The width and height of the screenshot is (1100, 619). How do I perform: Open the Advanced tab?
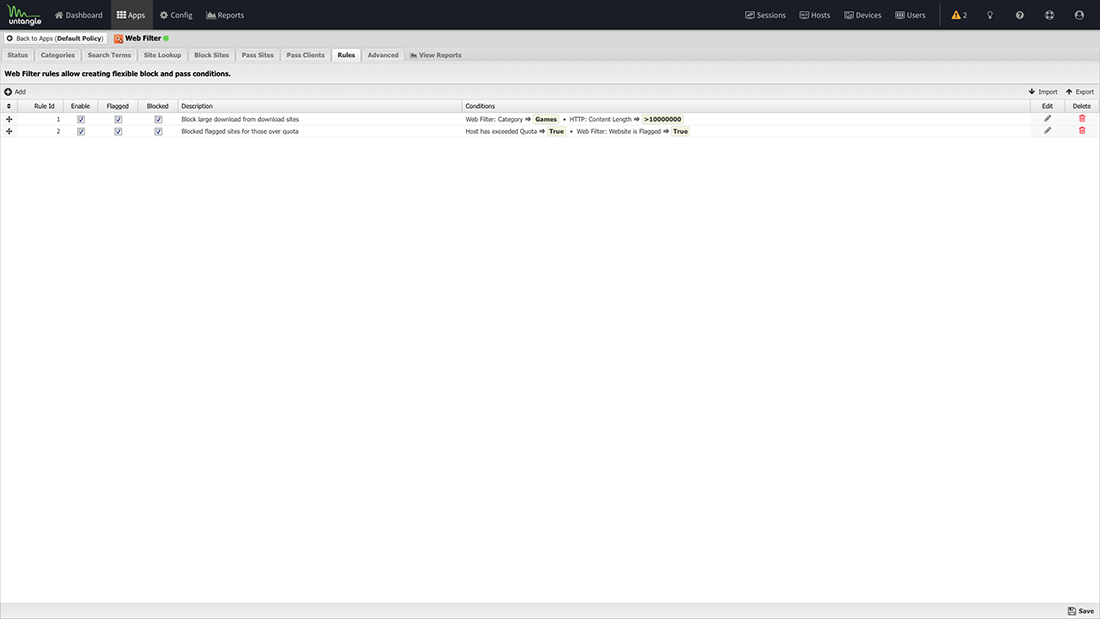[383, 55]
